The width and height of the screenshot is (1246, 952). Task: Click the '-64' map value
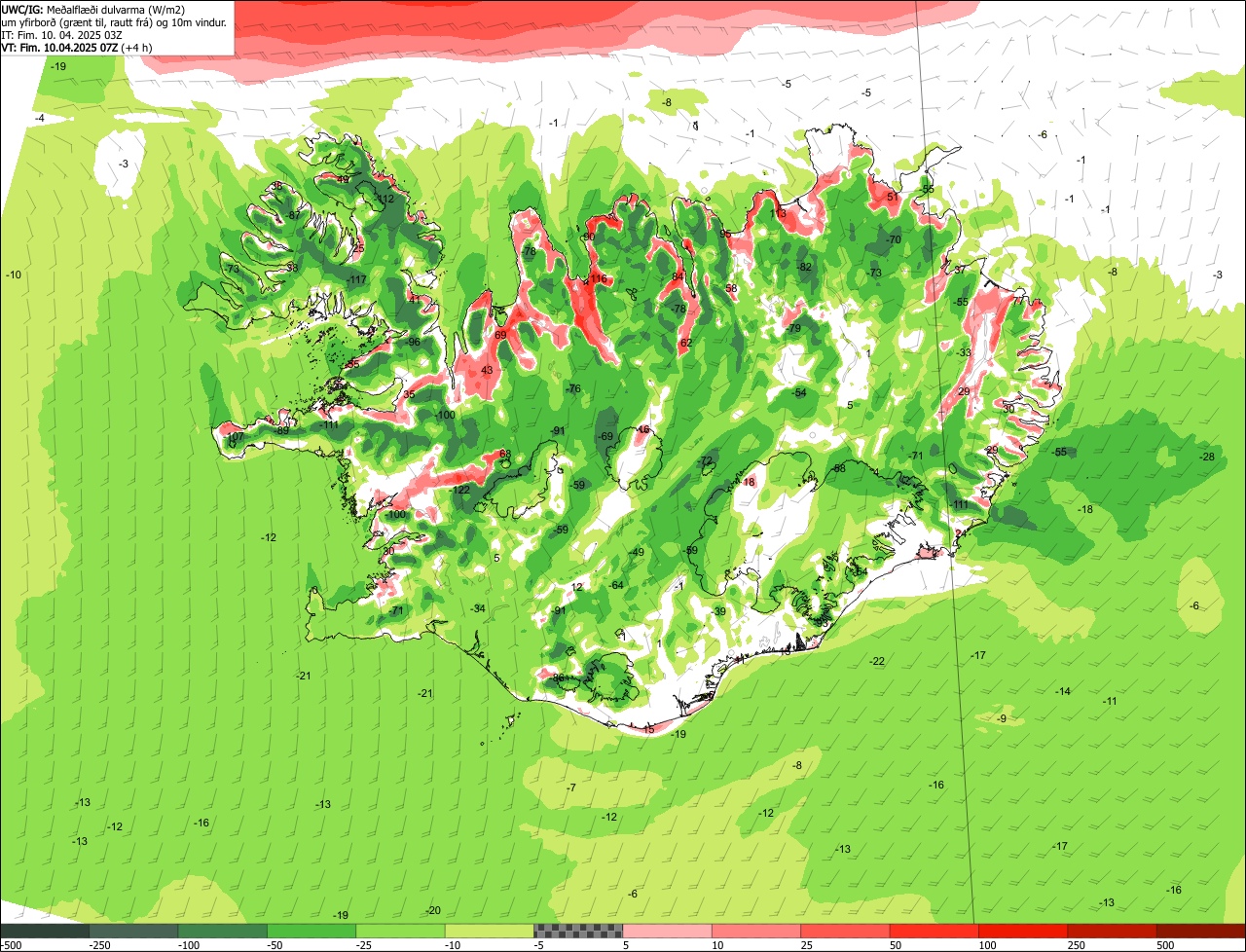pyautogui.click(x=616, y=585)
